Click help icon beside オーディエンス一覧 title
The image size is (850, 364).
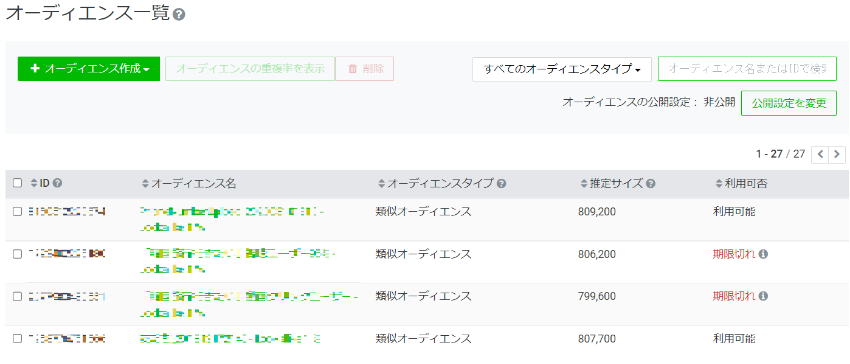(x=179, y=15)
